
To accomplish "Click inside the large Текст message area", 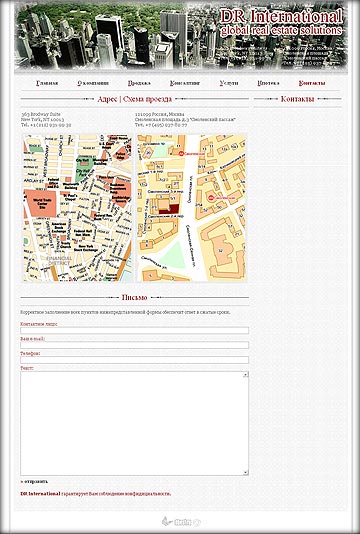I will [132, 423].
